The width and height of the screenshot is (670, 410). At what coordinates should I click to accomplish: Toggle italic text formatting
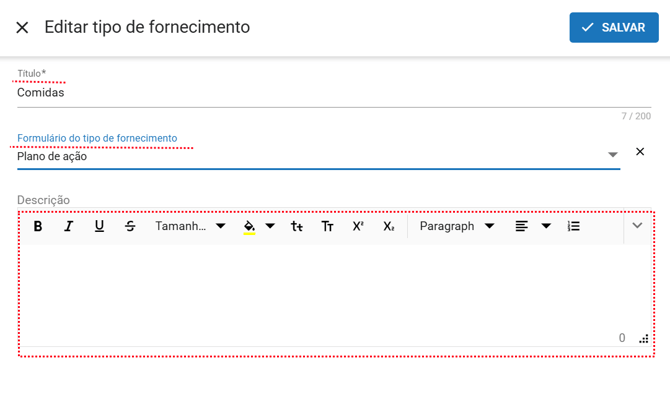coord(69,226)
